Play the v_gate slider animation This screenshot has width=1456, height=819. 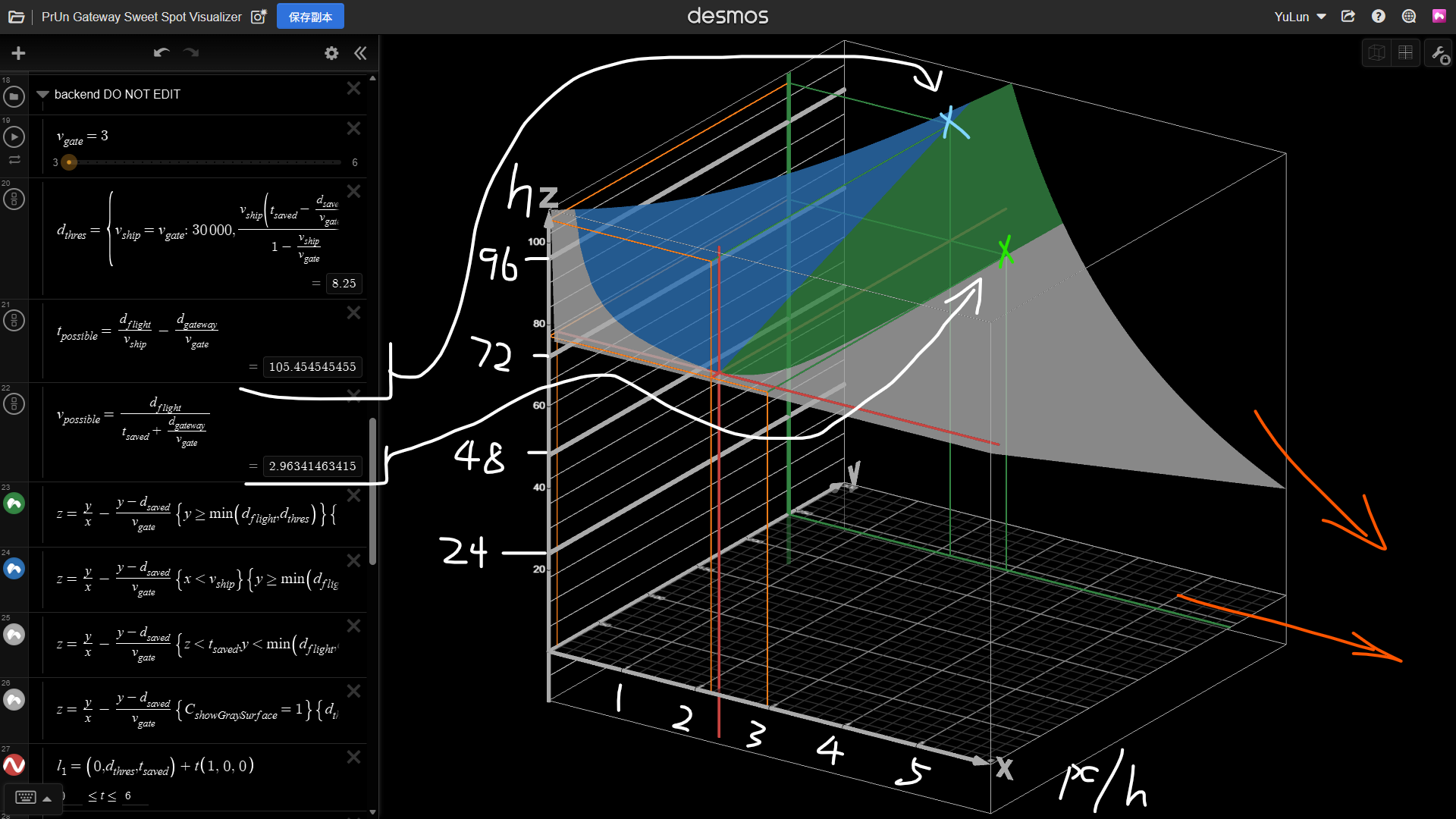tap(14, 137)
